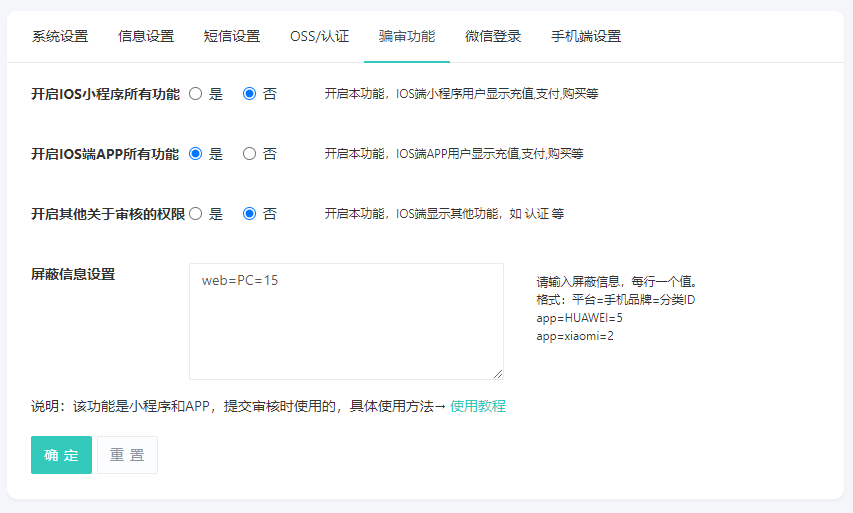Click the hint about IOS端APP用户显示充值
This screenshot has width=853, height=513.
pyautogui.click(x=454, y=153)
